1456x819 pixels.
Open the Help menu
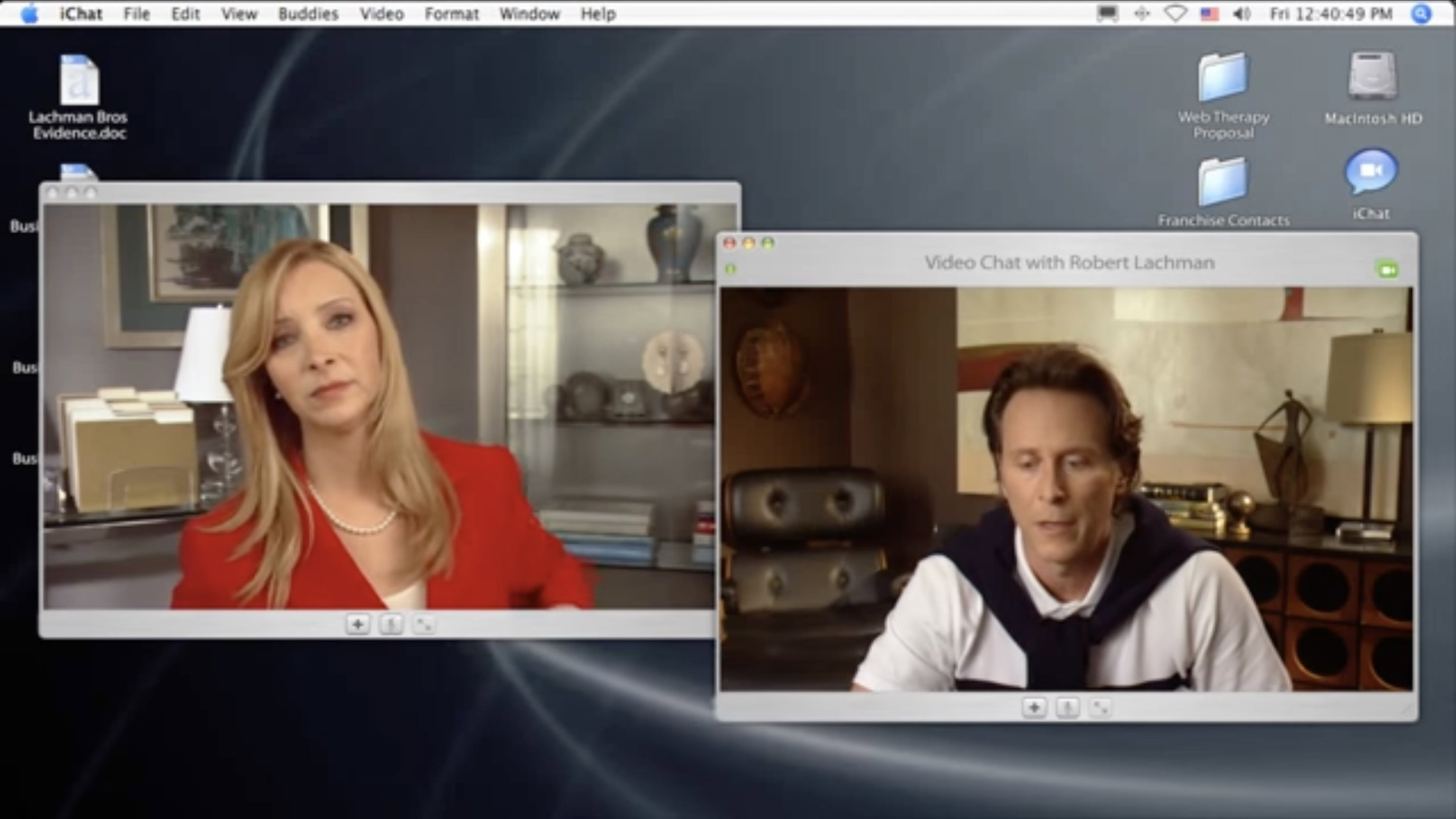tap(598, 13)
